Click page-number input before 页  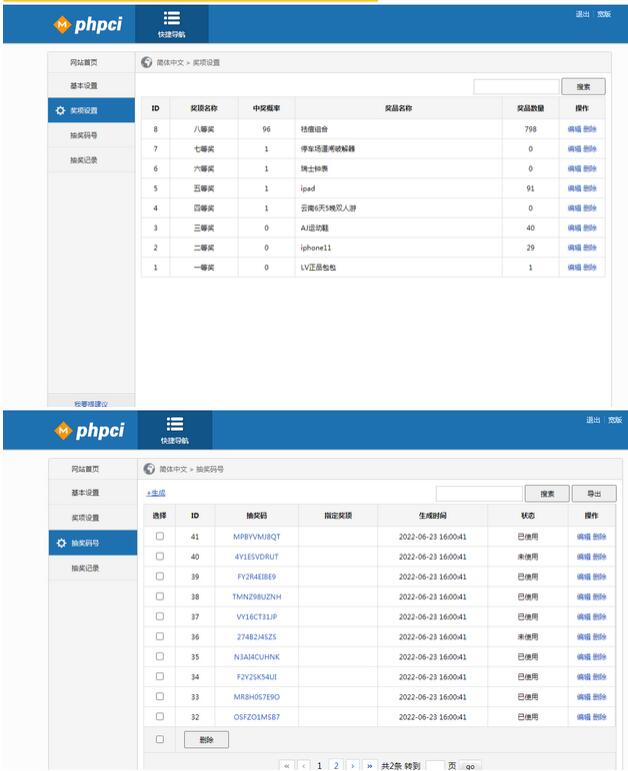pos(435,766)
